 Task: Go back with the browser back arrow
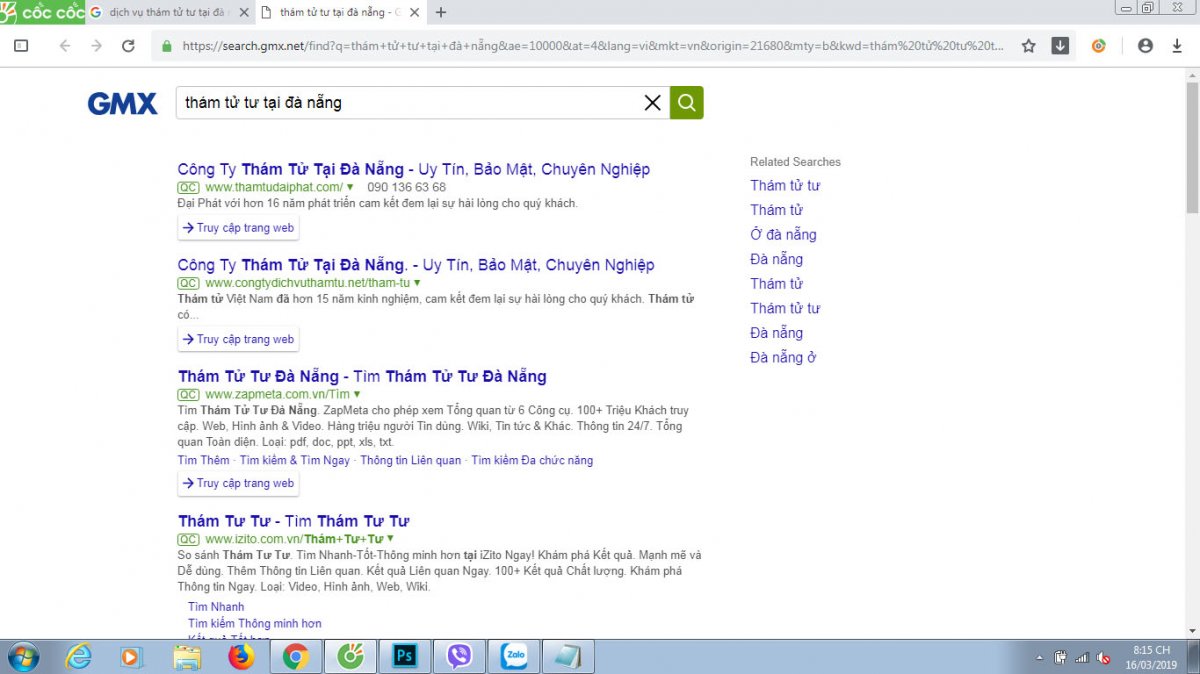[65, 46]
